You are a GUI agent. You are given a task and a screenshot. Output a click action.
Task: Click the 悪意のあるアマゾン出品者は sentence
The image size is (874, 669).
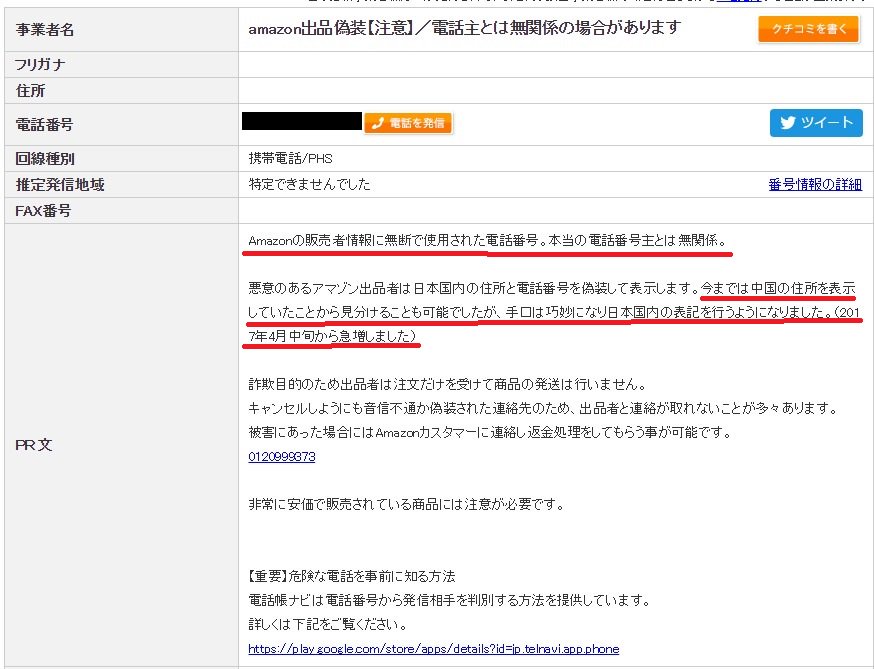point(473,288)
